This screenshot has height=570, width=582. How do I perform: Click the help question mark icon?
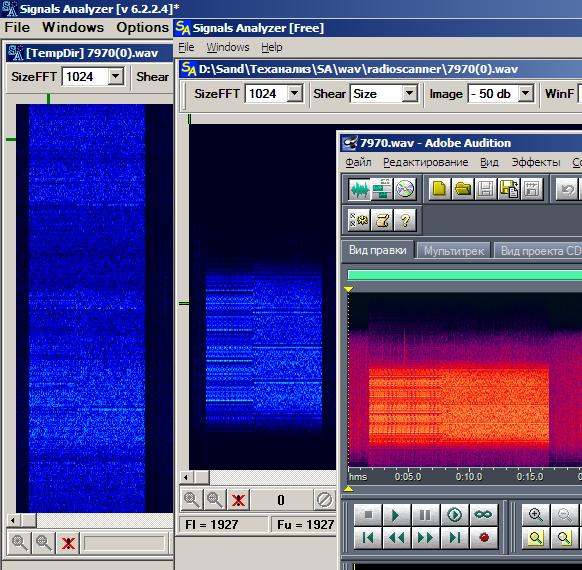click(405, 220)
